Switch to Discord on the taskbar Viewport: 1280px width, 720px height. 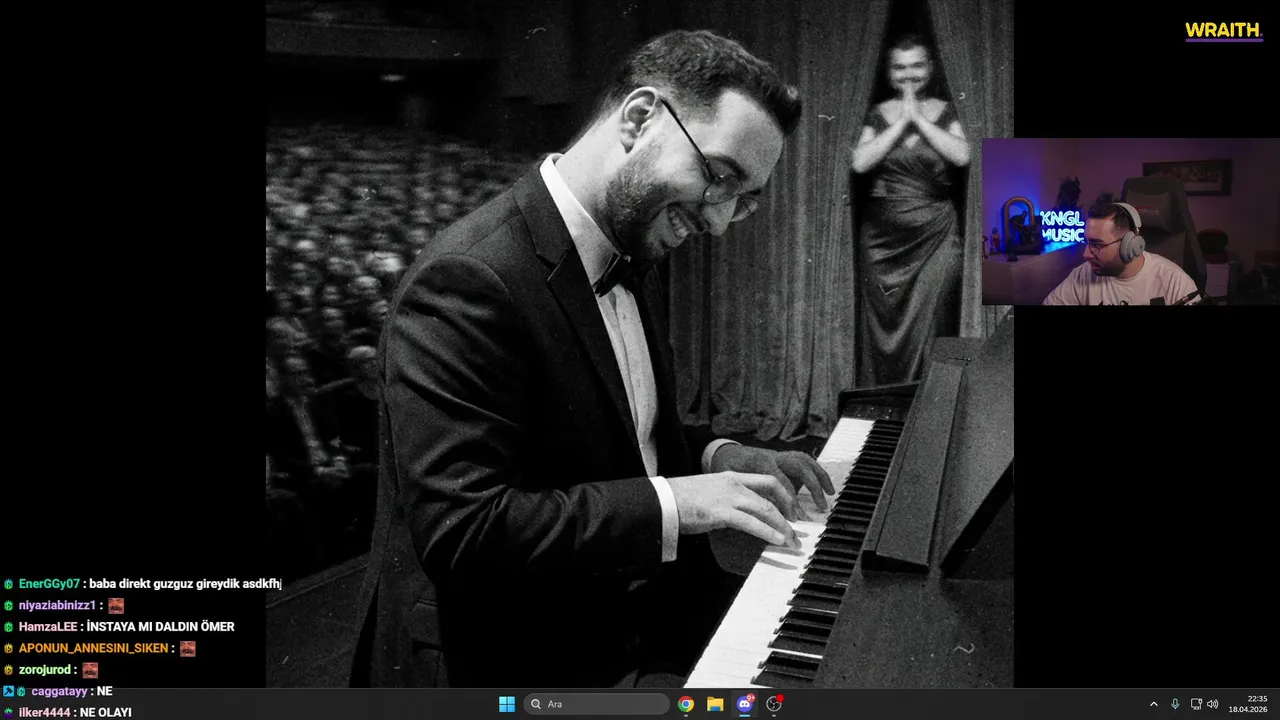click(745, 704)
